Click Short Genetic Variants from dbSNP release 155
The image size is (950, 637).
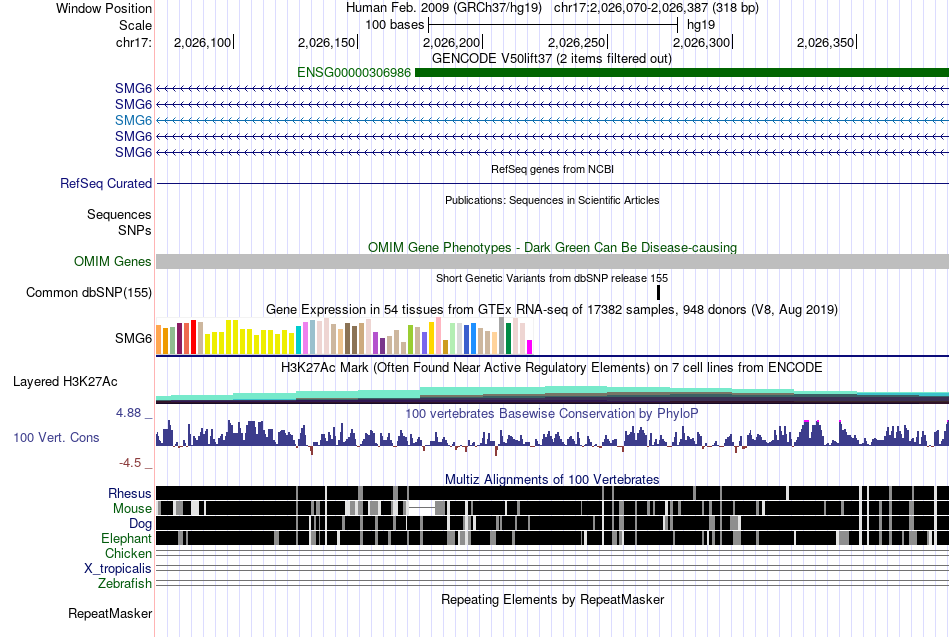[x=552, y=278]
